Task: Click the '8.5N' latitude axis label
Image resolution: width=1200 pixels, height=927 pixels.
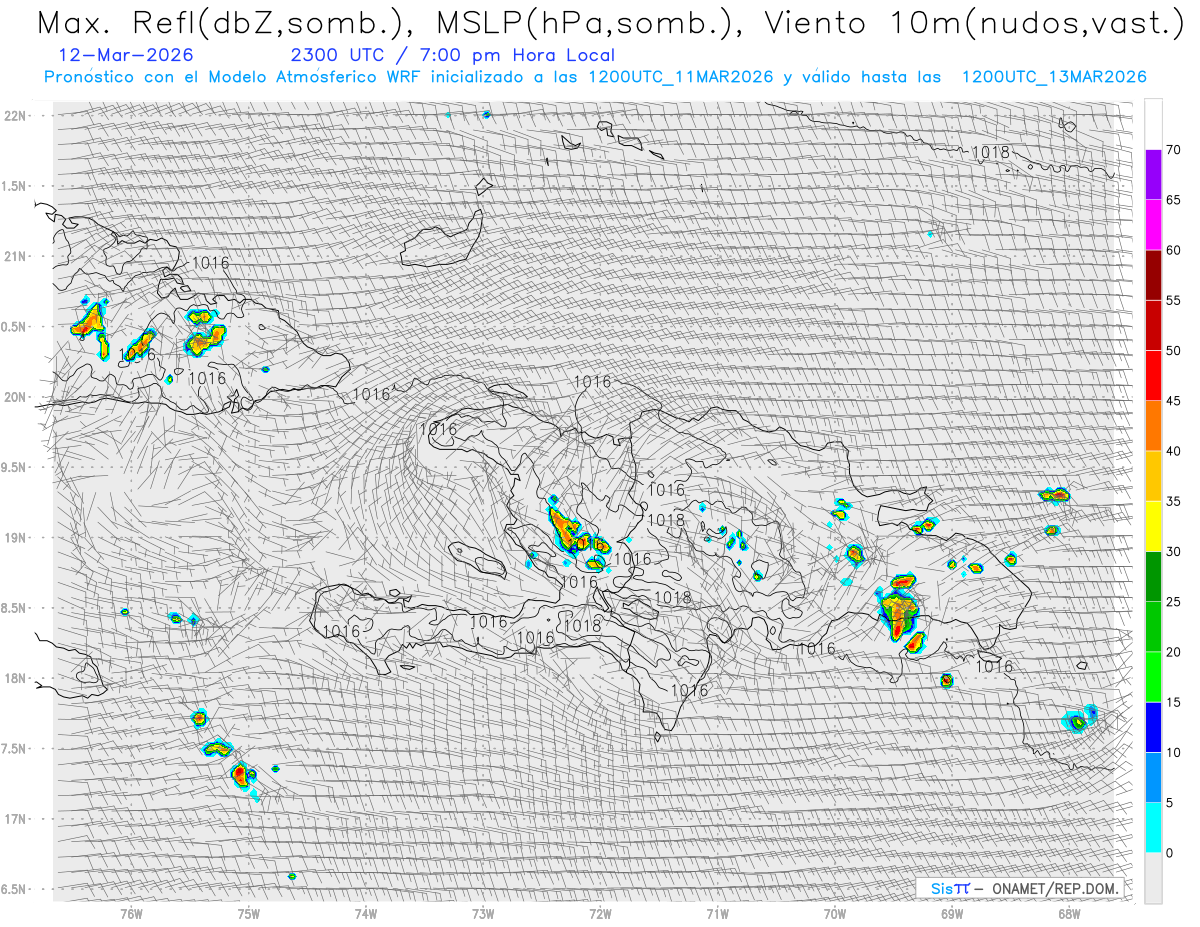Action: click(14, 608)
